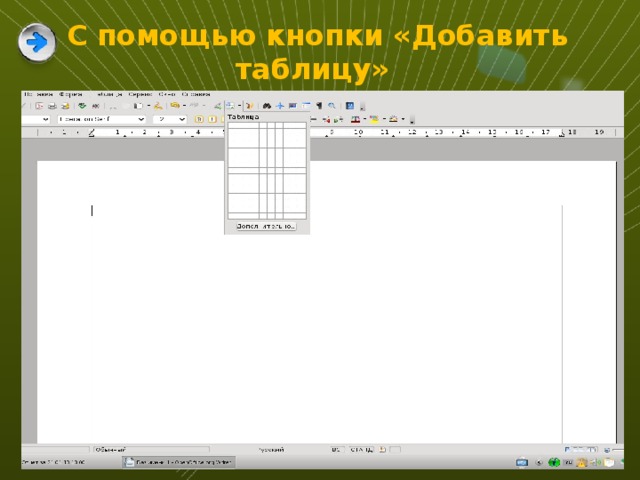Toggle the ABC auto spellcheck icon
Viewport: 640px width, 480px height.
click(96, 106)
